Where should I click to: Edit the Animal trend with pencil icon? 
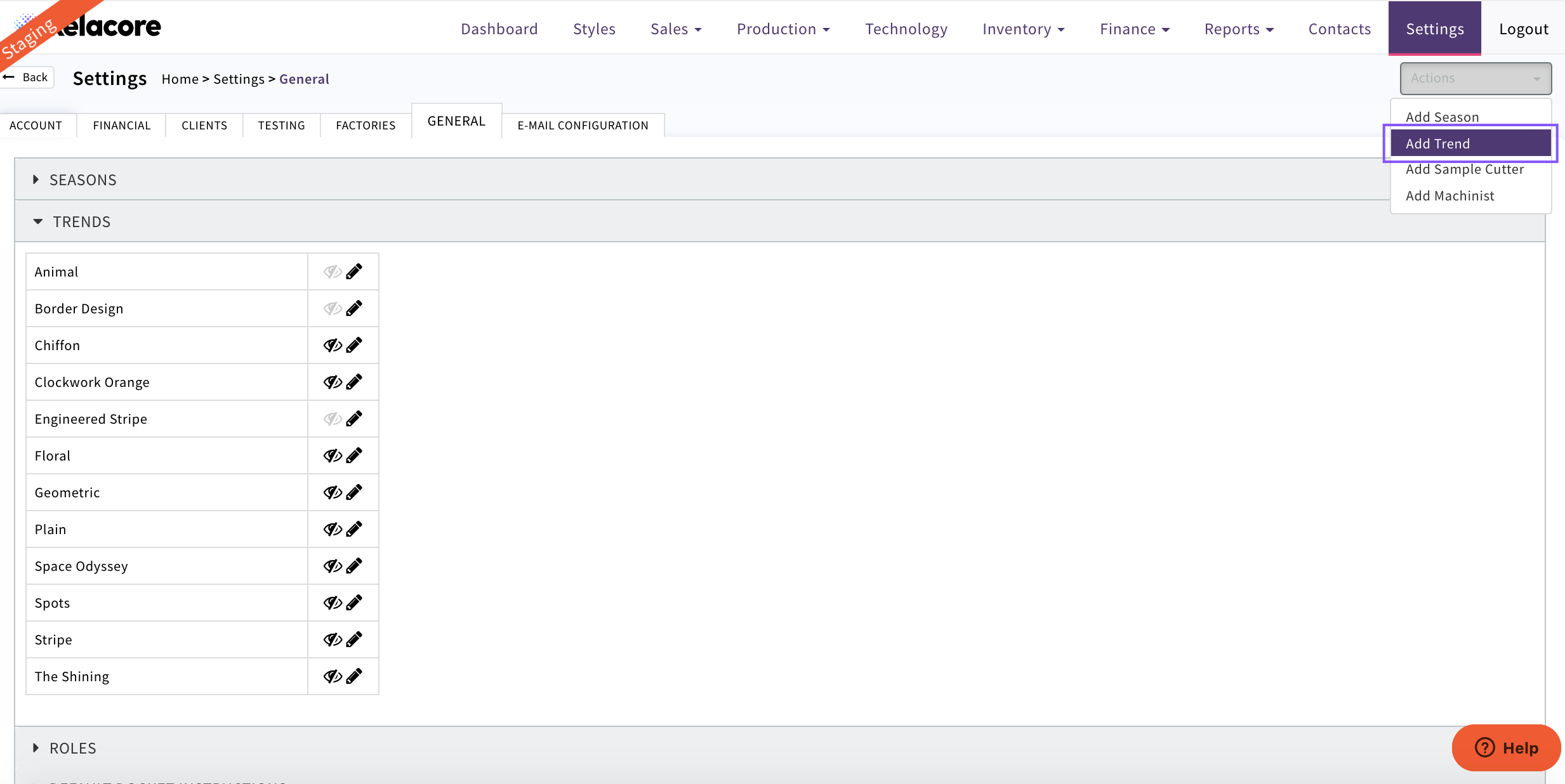point(354,271)
